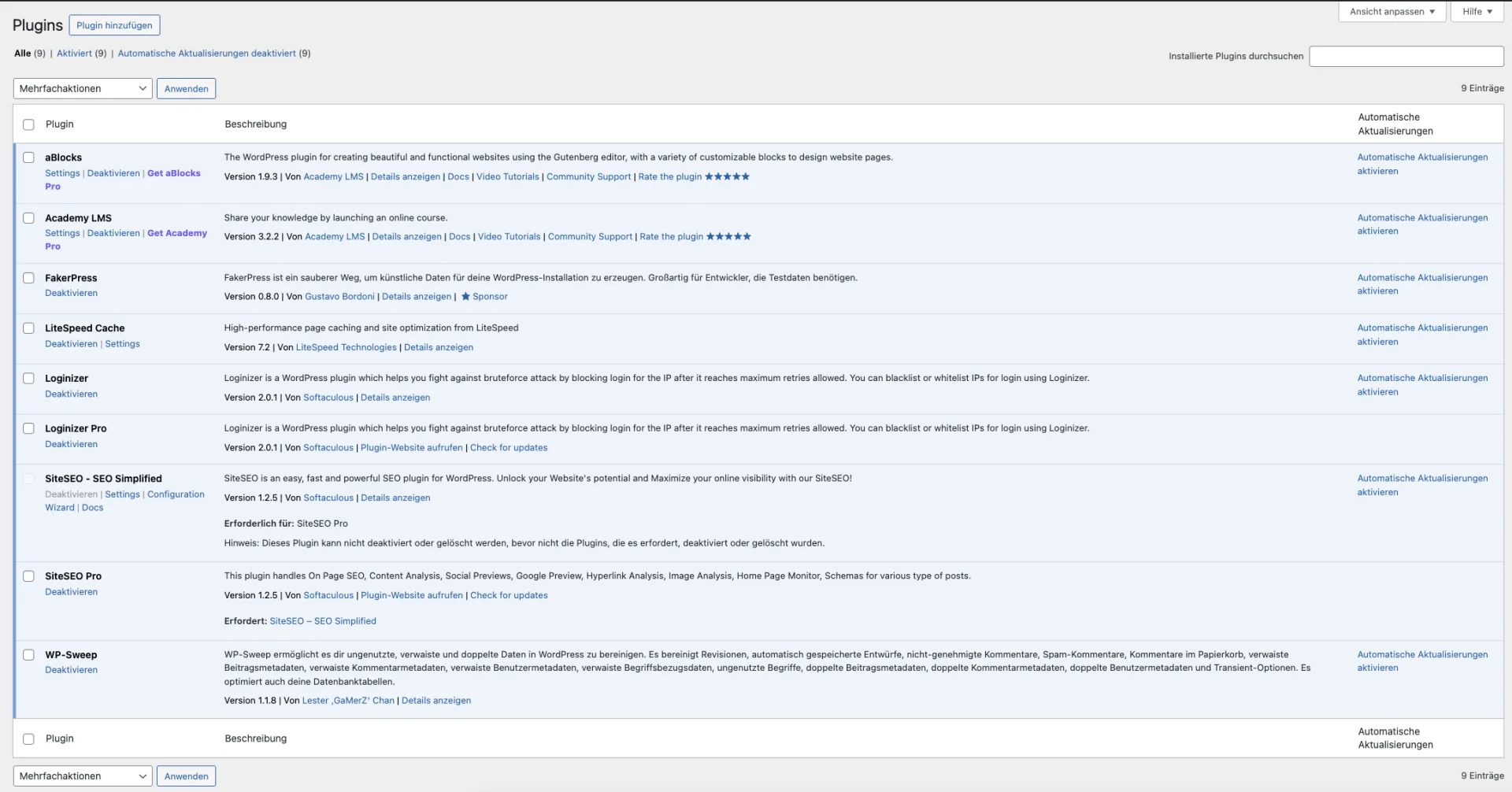Tick the SiteSEO Pro plugin checkbox

click(x=28, y=576)
